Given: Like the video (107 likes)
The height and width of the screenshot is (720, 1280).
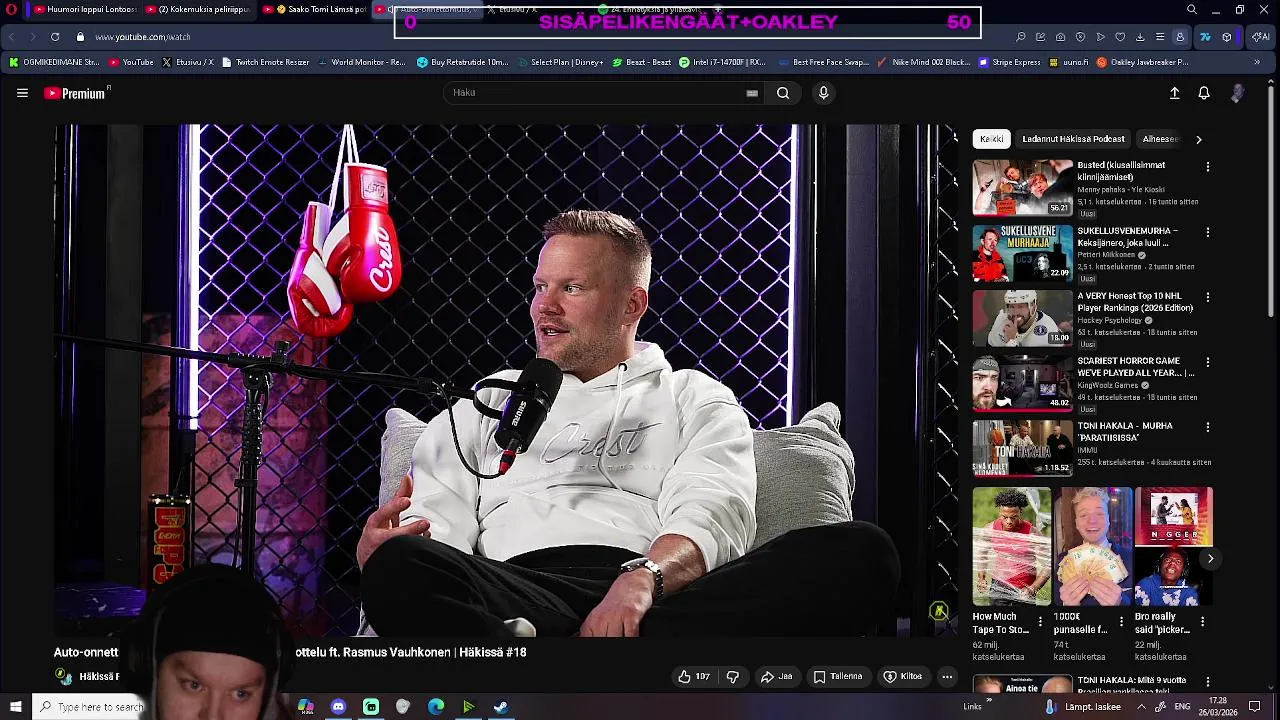Looking at the screenshot, I should 694,677.
